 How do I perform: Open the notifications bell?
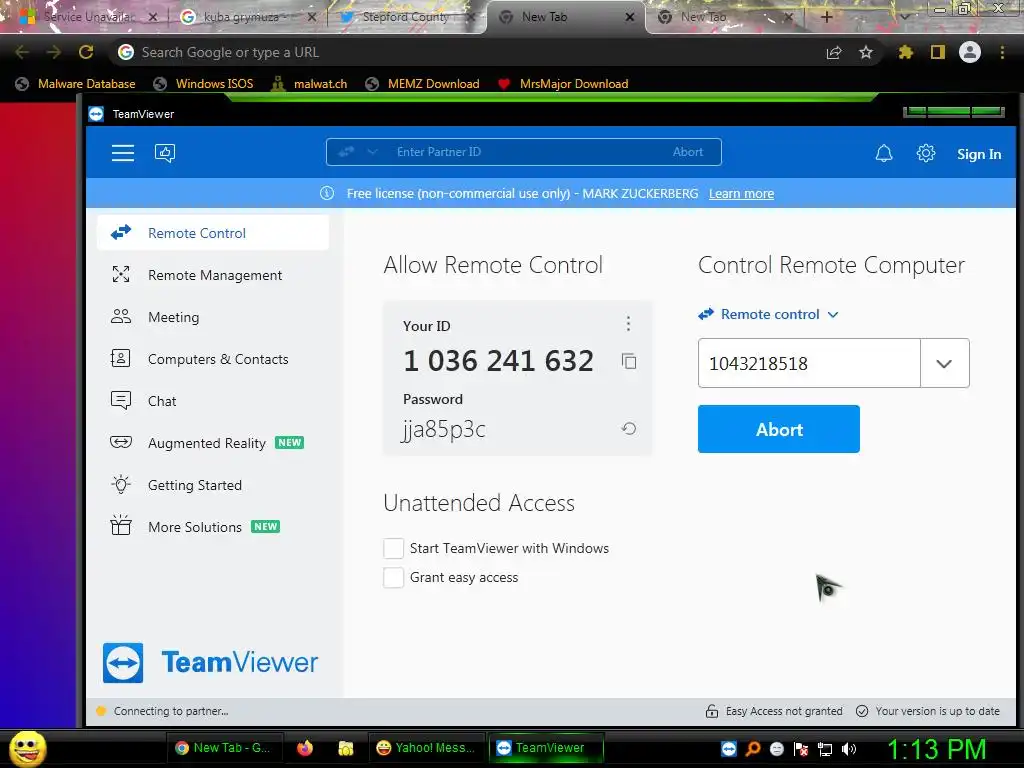[x=884, y=153]
